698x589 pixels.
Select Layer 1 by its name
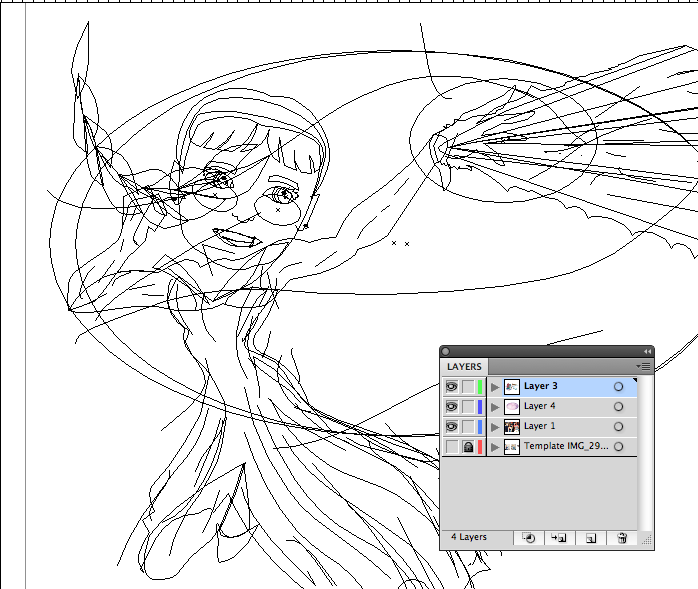540,426
